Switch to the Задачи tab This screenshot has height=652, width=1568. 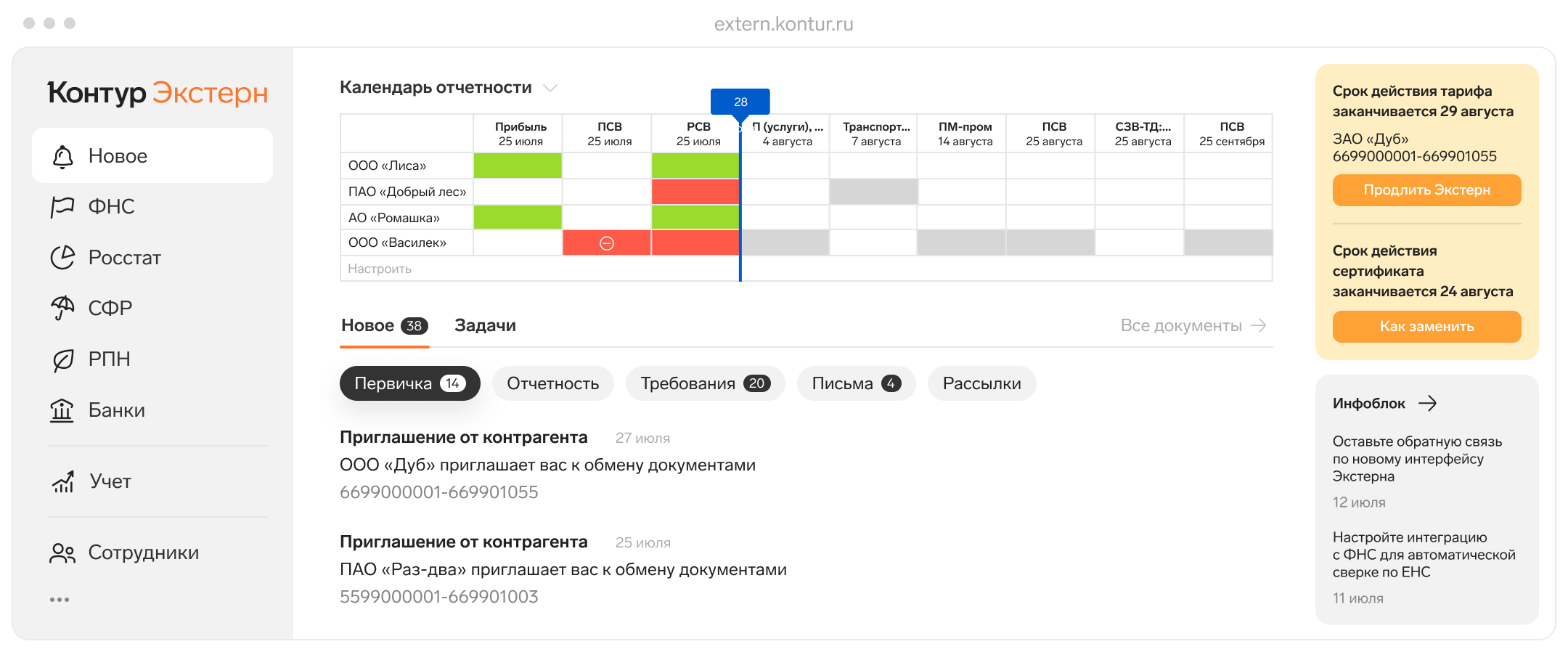point(485,326)
